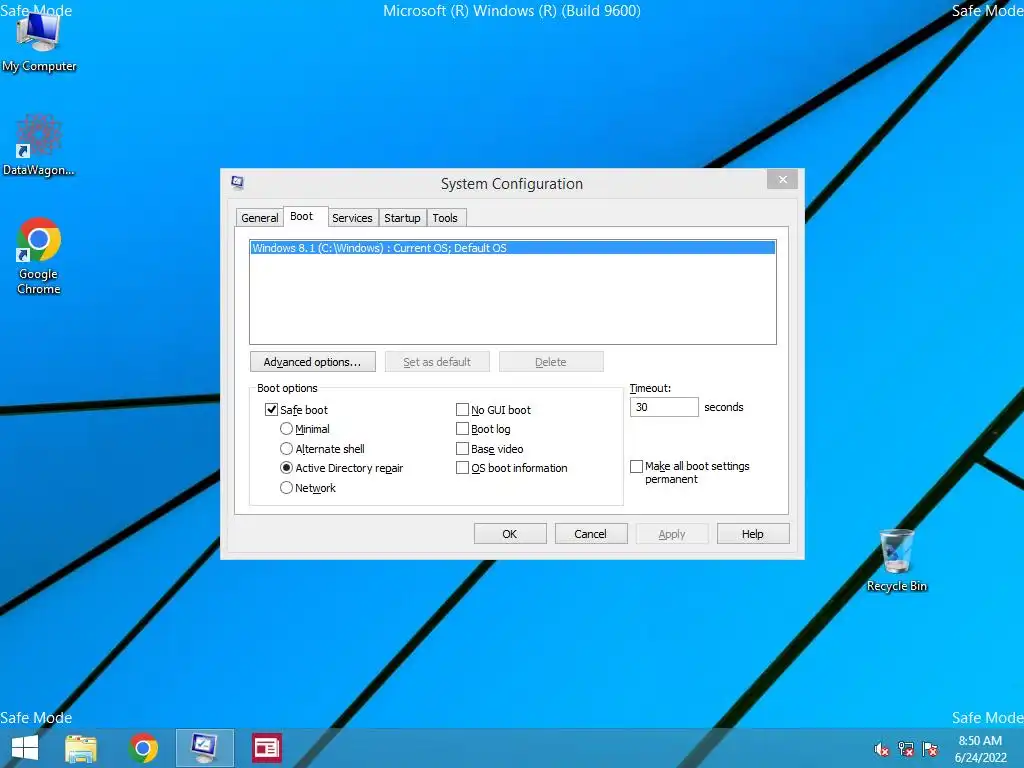Switch to the General tab
Viewport: 1024px width, 768px height.
[259, 218]
